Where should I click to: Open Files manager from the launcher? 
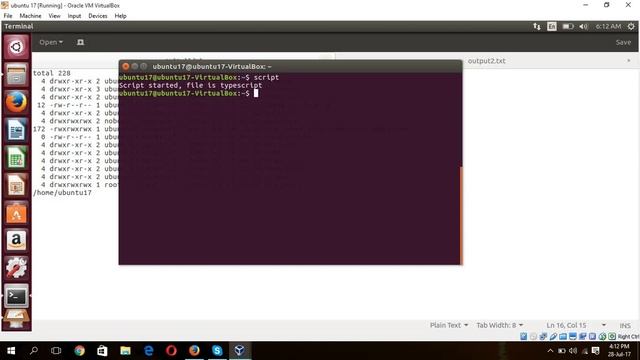coord(16,75)
